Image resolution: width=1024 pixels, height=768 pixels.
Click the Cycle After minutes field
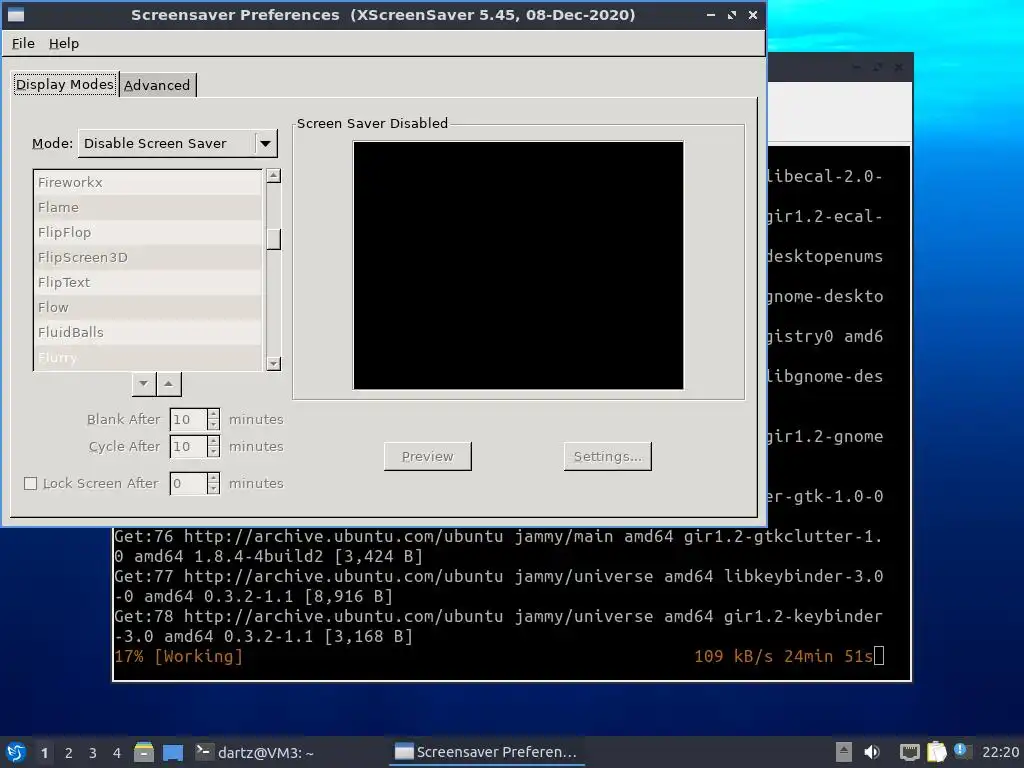click(x=188, y=447)
